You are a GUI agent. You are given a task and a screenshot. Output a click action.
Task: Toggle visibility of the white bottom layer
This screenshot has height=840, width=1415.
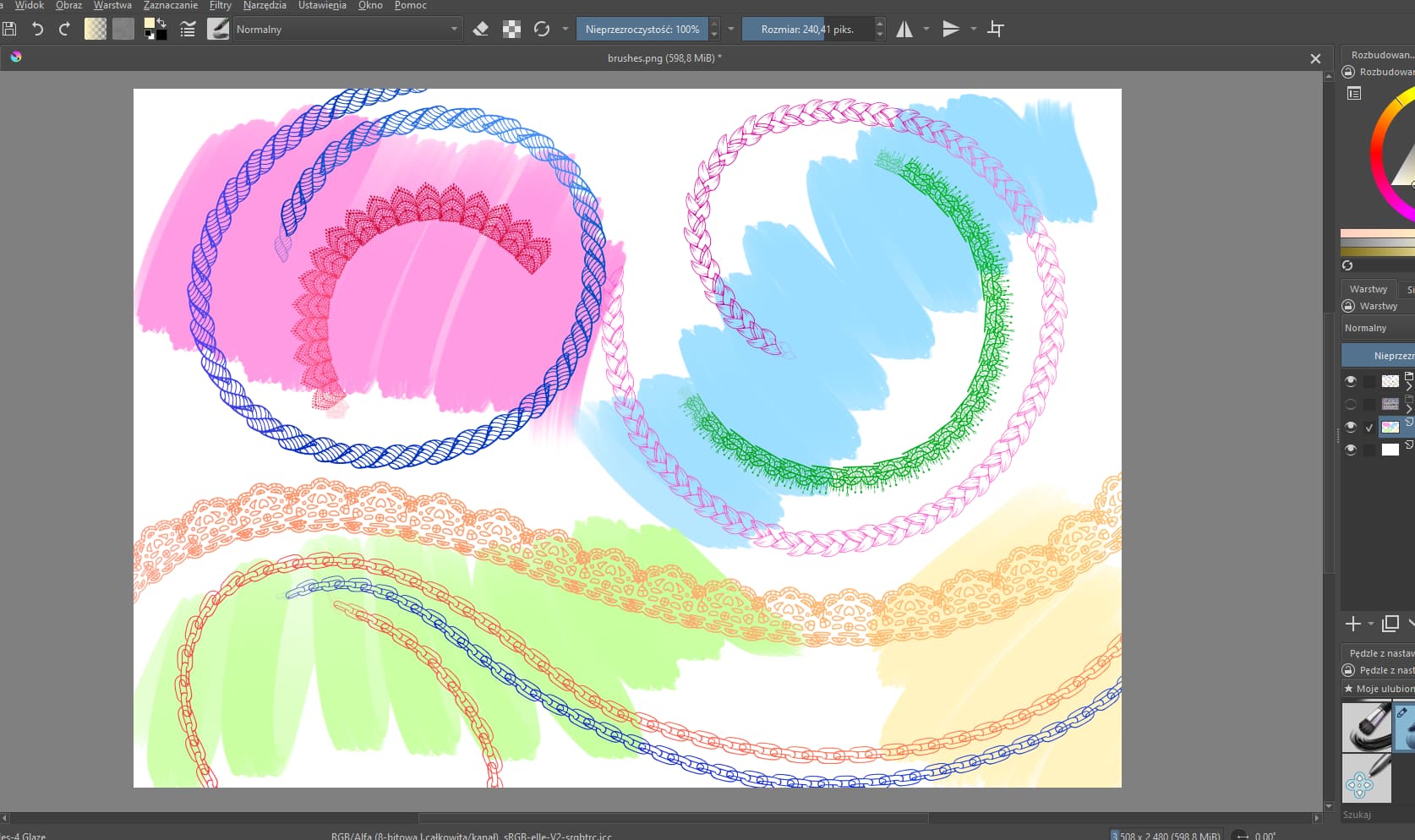coord(1351,450)
